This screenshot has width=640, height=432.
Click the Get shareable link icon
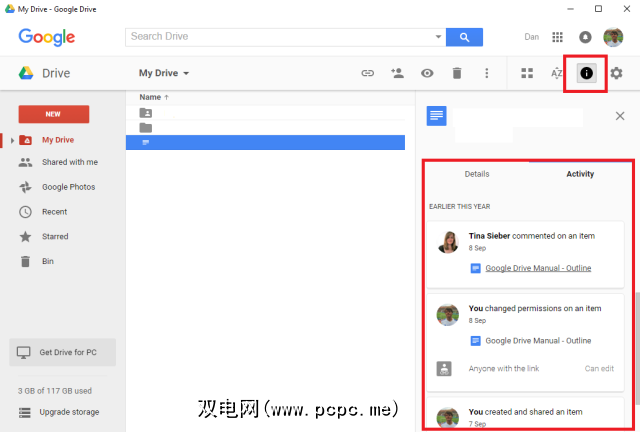point(367,73)
